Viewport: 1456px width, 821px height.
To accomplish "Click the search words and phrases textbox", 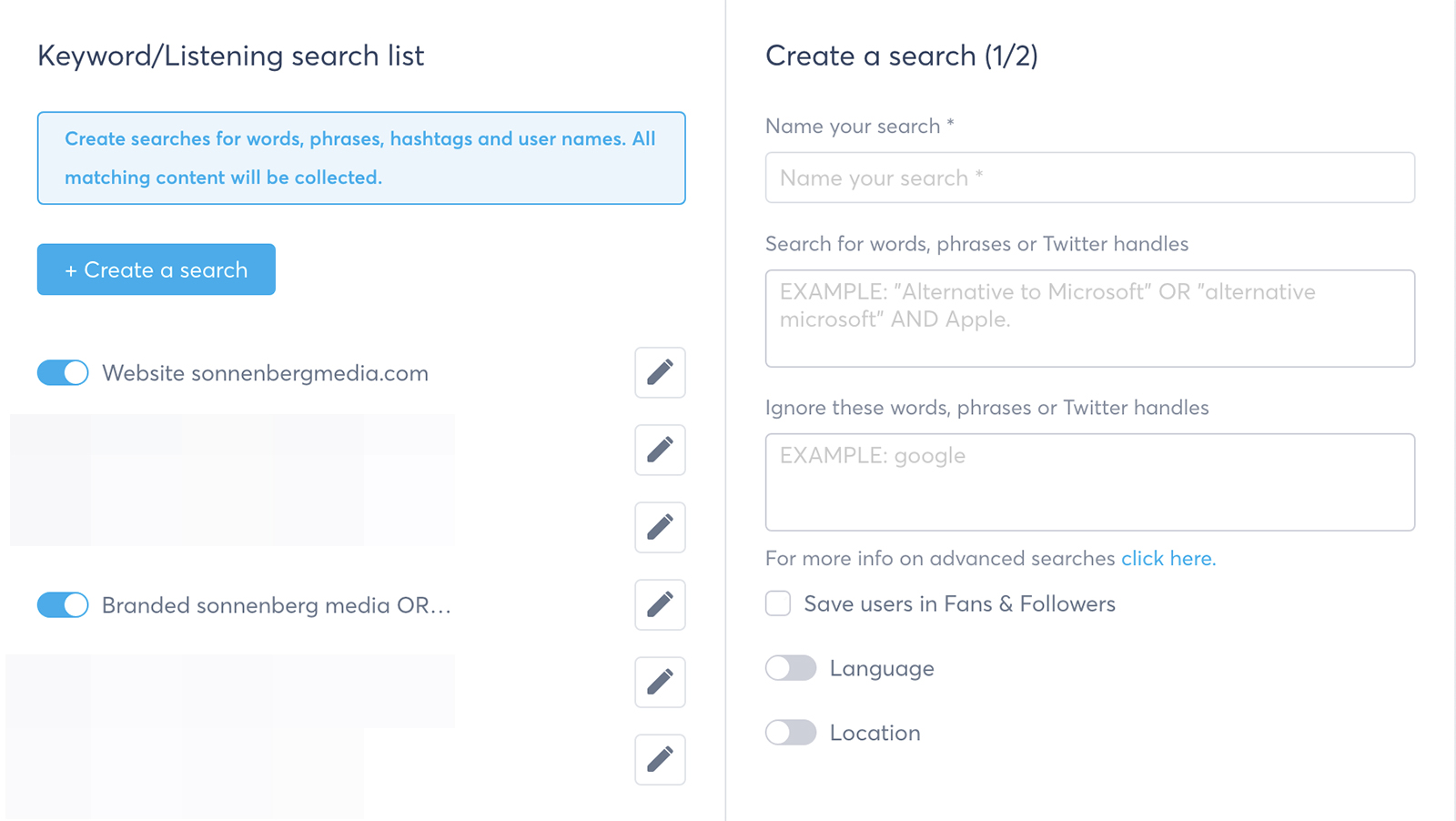I will click(x=1090, y=319).
